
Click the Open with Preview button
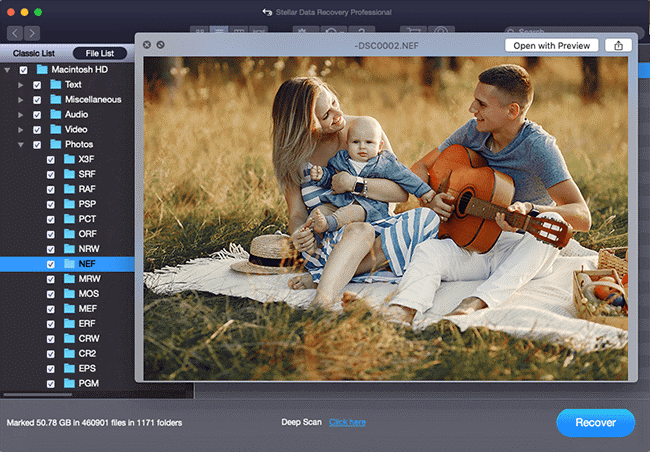click(x=552, y=45)
